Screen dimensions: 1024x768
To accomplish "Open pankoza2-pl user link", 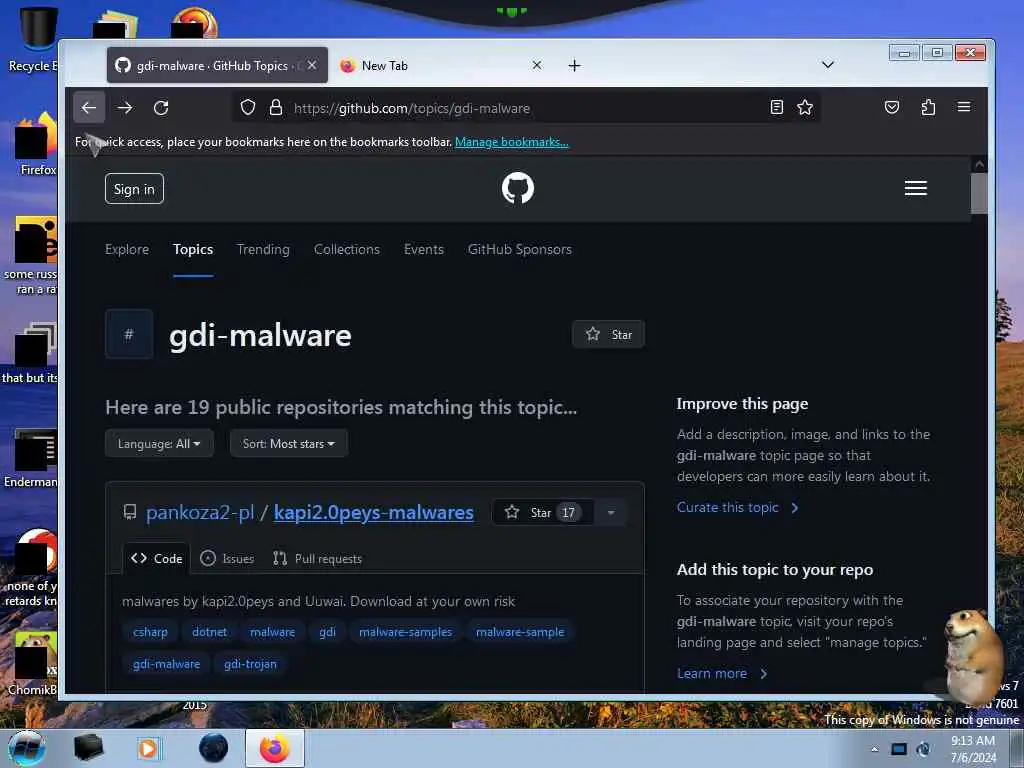I will point(200,513).
